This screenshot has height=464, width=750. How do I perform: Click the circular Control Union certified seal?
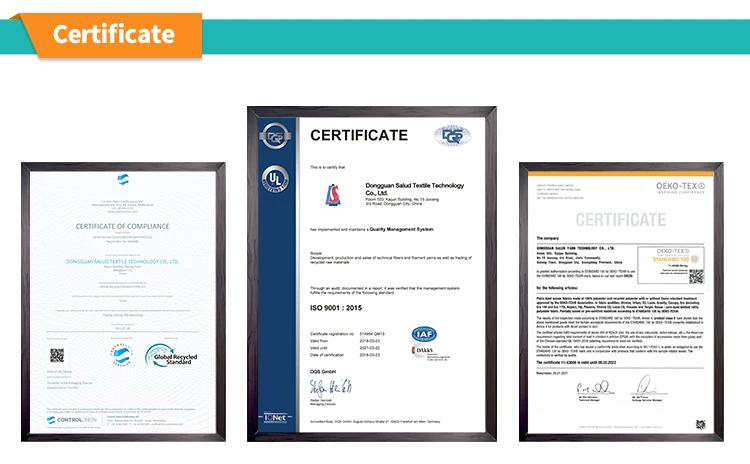click(x=121, y=355)
